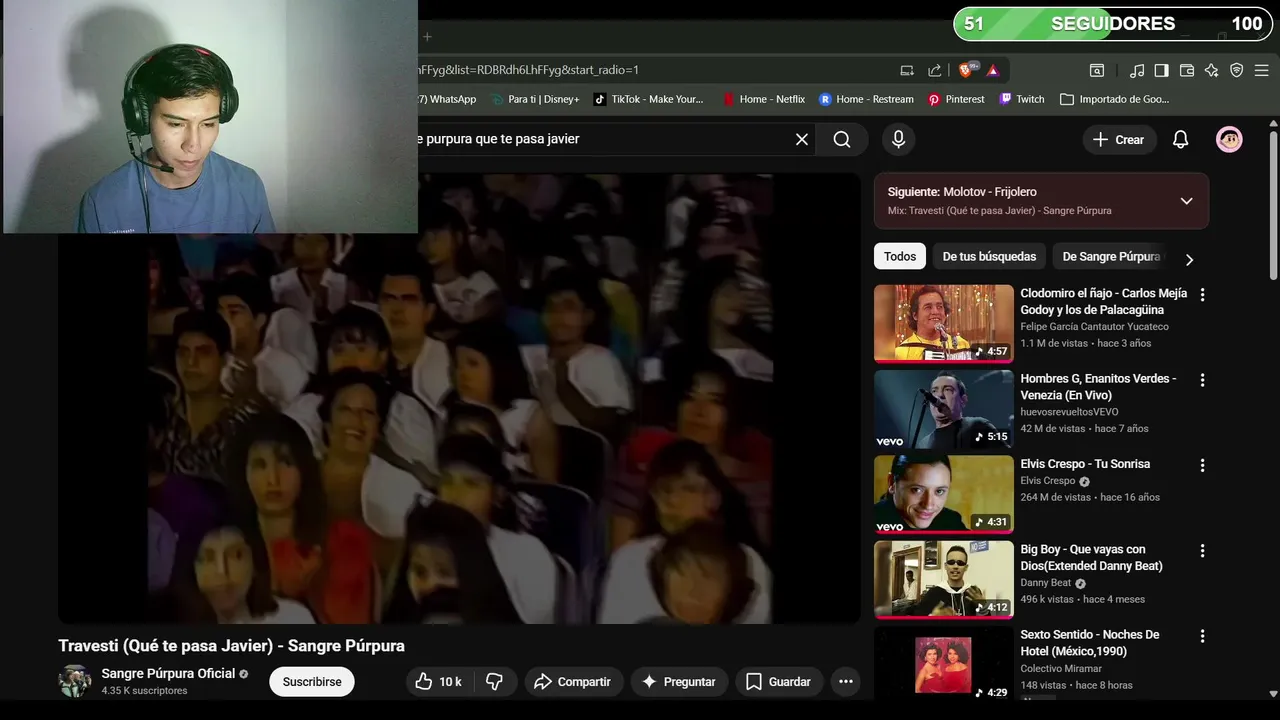Open Elvis Crespo Tu Sonrisa thumbnail
The image size is (1280, 720).
coord(944,494)
